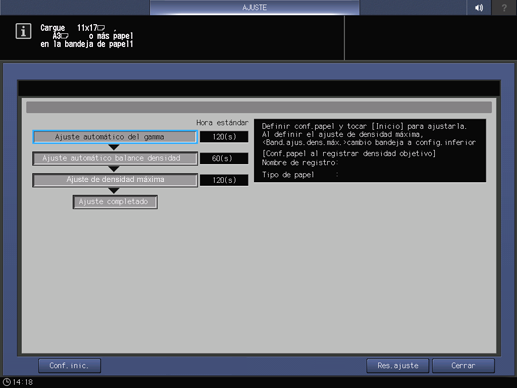
Task: Click the 14:18 time display
Action: click(x=23, y=382)
